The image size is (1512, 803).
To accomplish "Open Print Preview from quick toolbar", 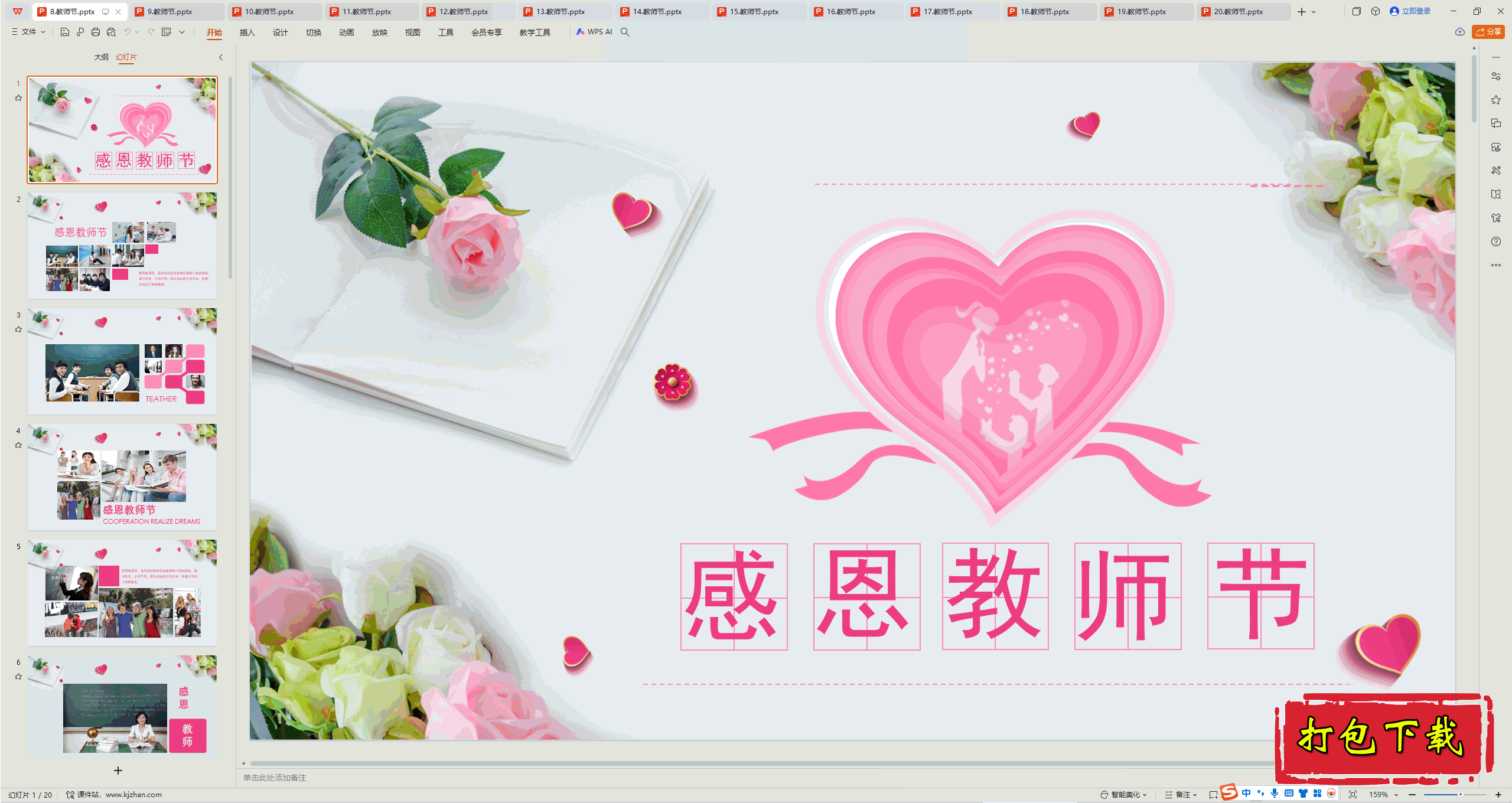I will pos(111,32).
